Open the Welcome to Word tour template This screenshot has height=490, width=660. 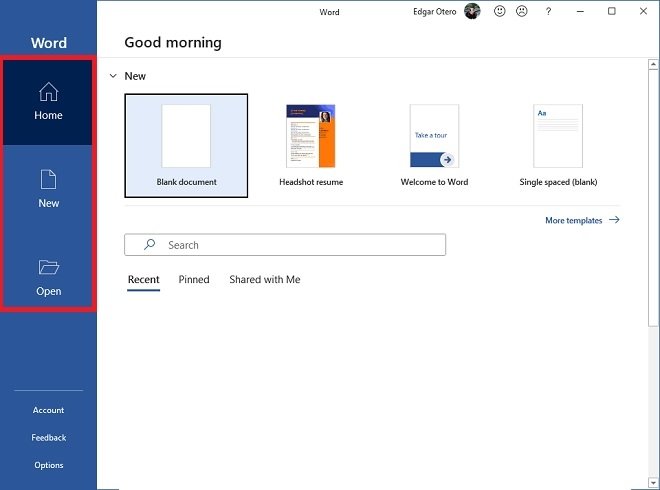tap(434, 146)
